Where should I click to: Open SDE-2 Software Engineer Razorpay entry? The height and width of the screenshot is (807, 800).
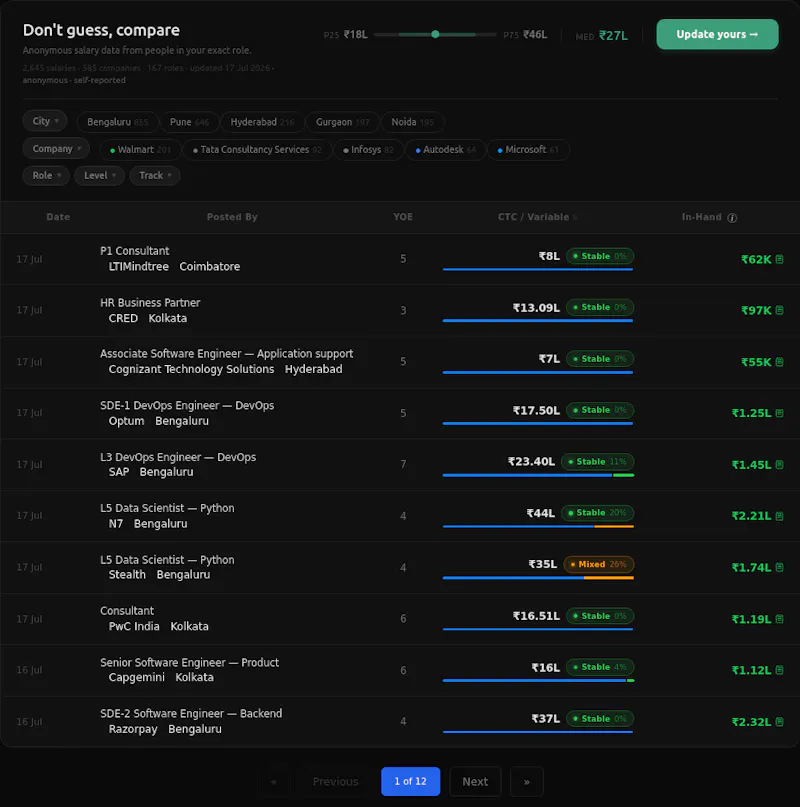tap(399, 722)
